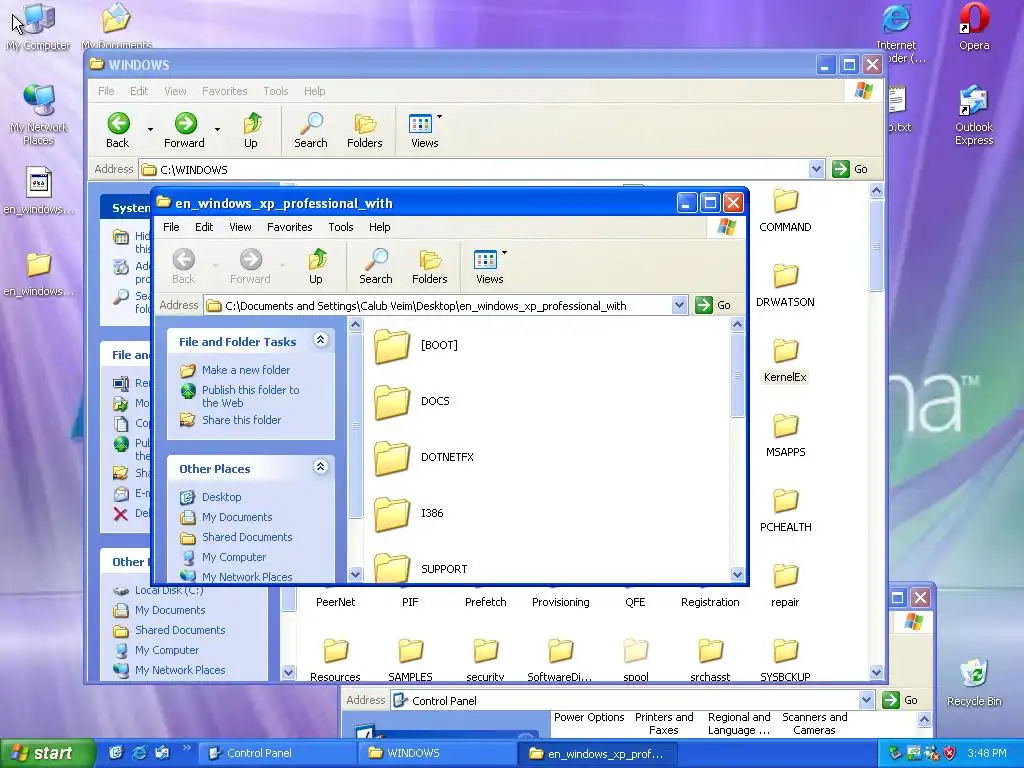Click Local Disk (C:) in the WINDOWS sidebar
Viewport: 1024px width, 768px height.
(169, 590)
